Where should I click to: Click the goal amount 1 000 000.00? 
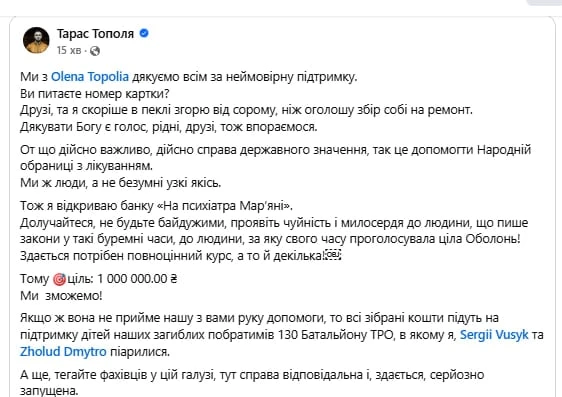point(132,279)
